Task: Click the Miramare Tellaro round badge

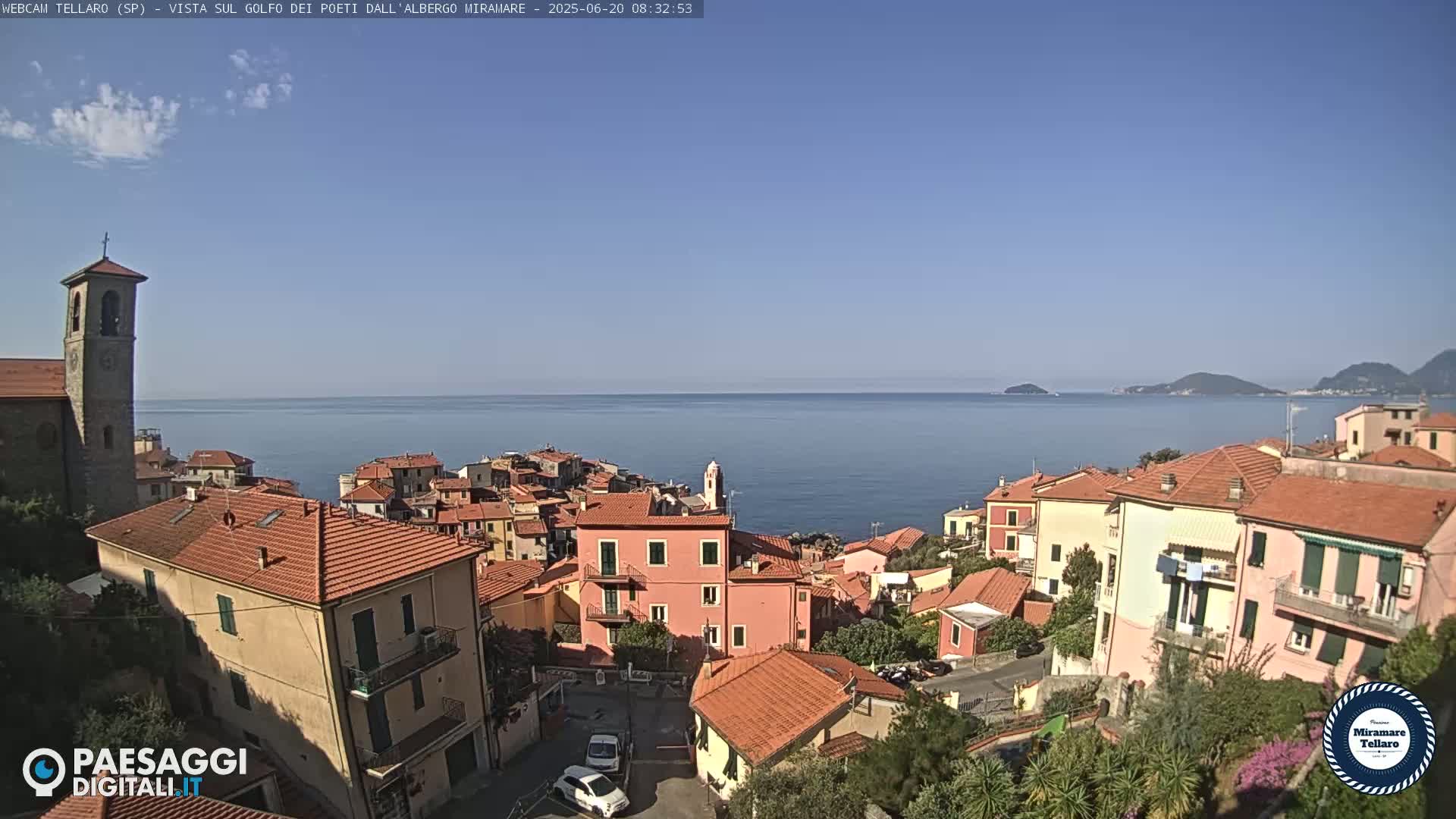Action: point(1379,738)
